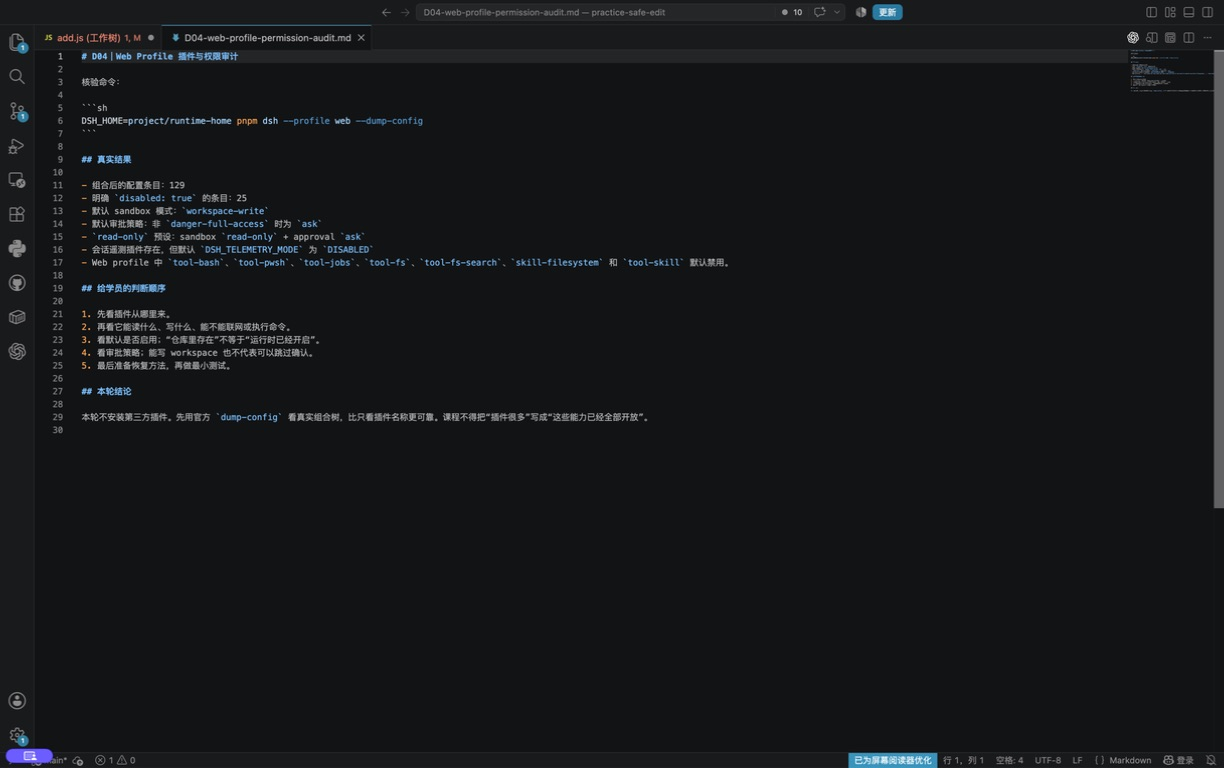This screenshot has width=1224, height=768.
Task: Click the heading text on line 1
Action: [160, 56]
